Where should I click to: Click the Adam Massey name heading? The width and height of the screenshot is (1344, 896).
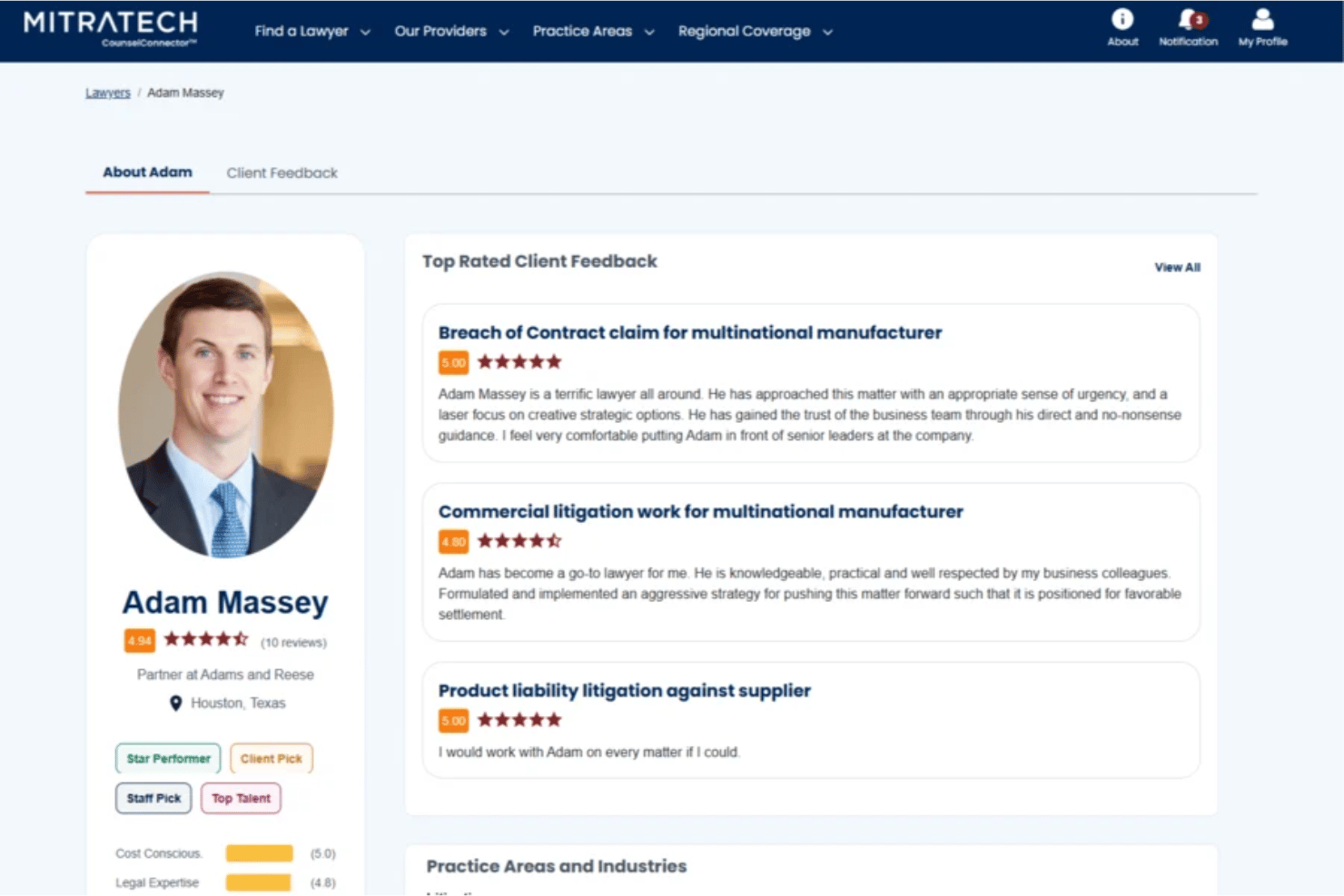tap(225, 602)
